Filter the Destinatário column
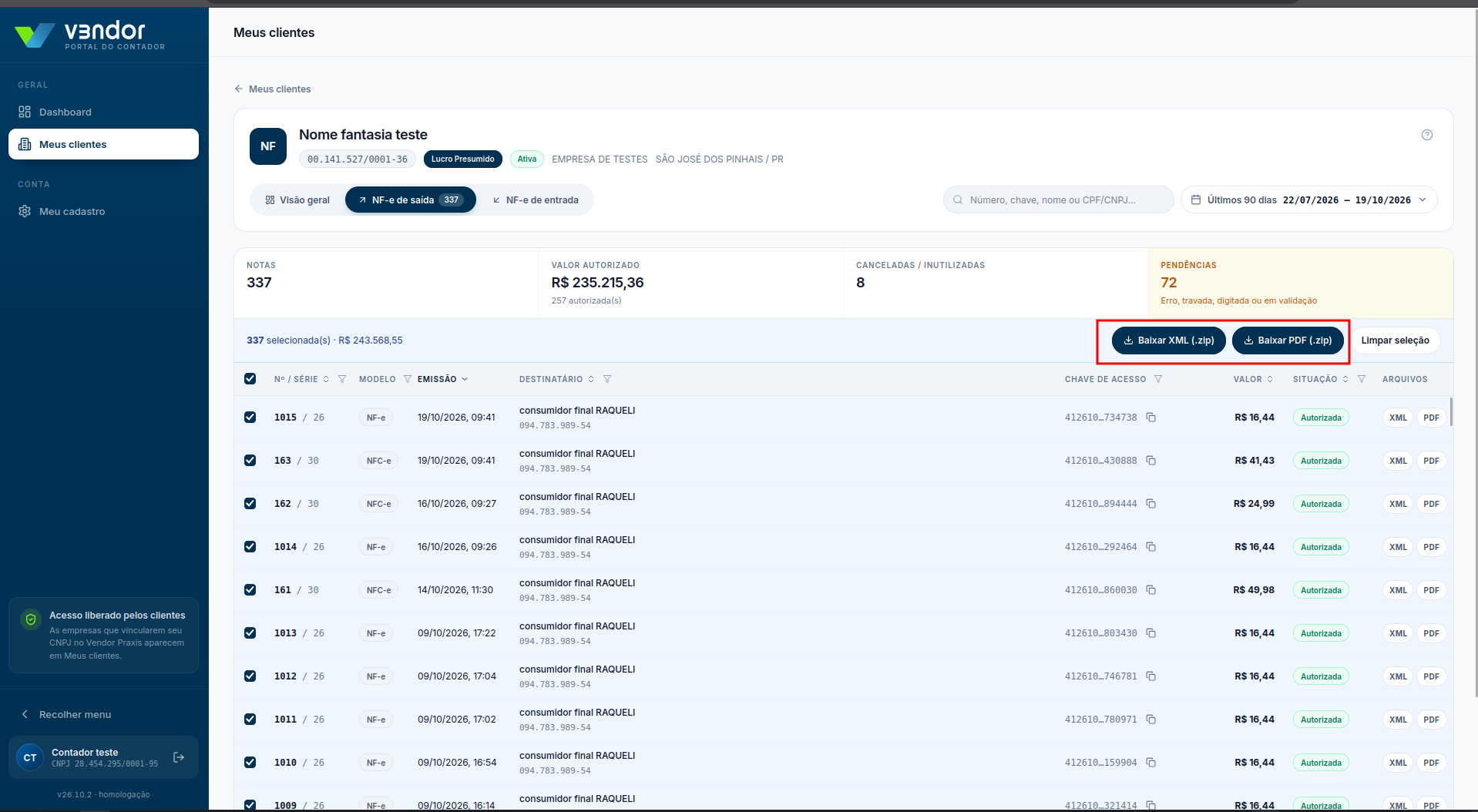The image size is (1478, 812). [607, 379]
